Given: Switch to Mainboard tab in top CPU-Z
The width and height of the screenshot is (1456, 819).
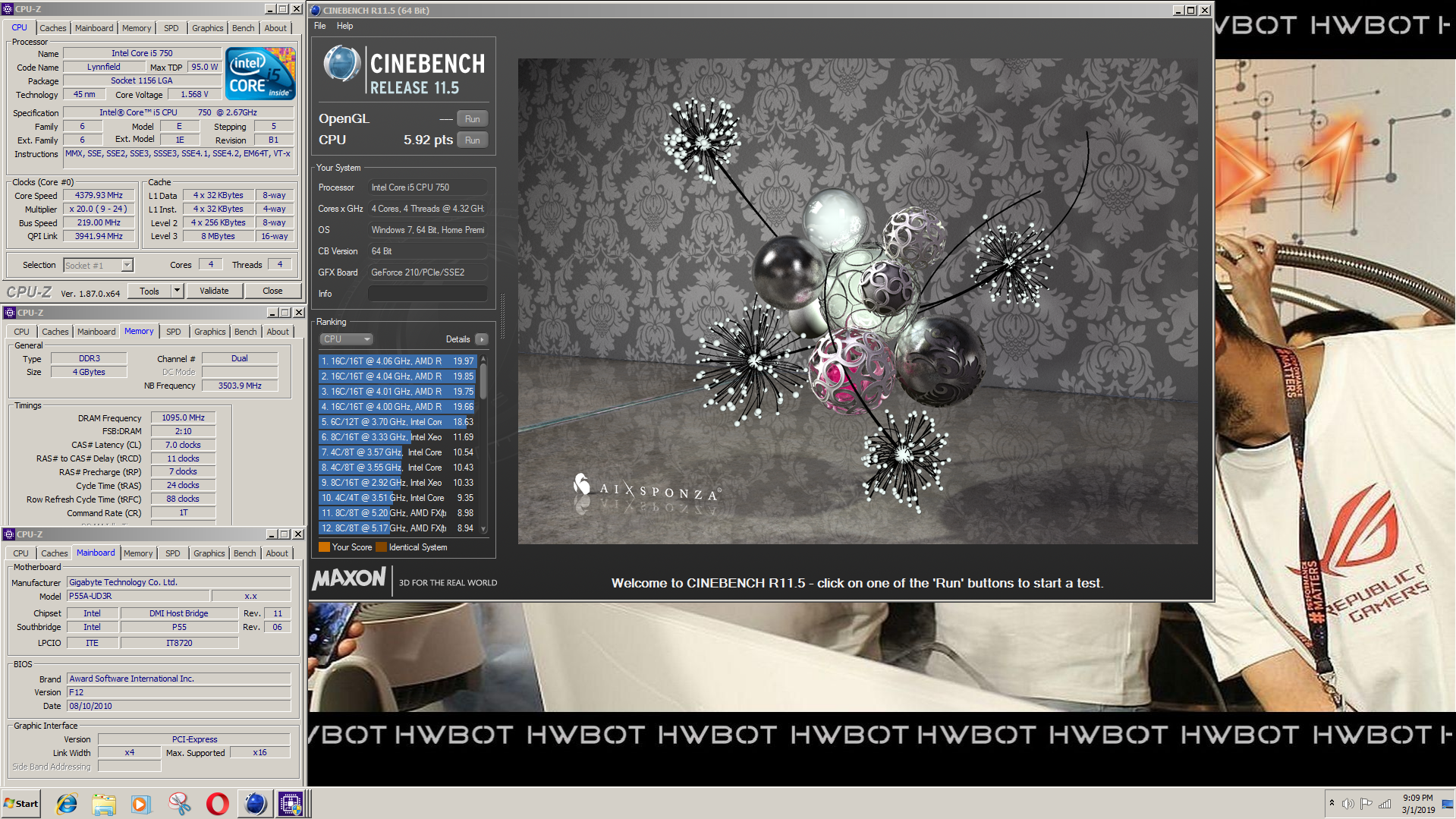Looking at the screenshot, I should click(94, 28).
